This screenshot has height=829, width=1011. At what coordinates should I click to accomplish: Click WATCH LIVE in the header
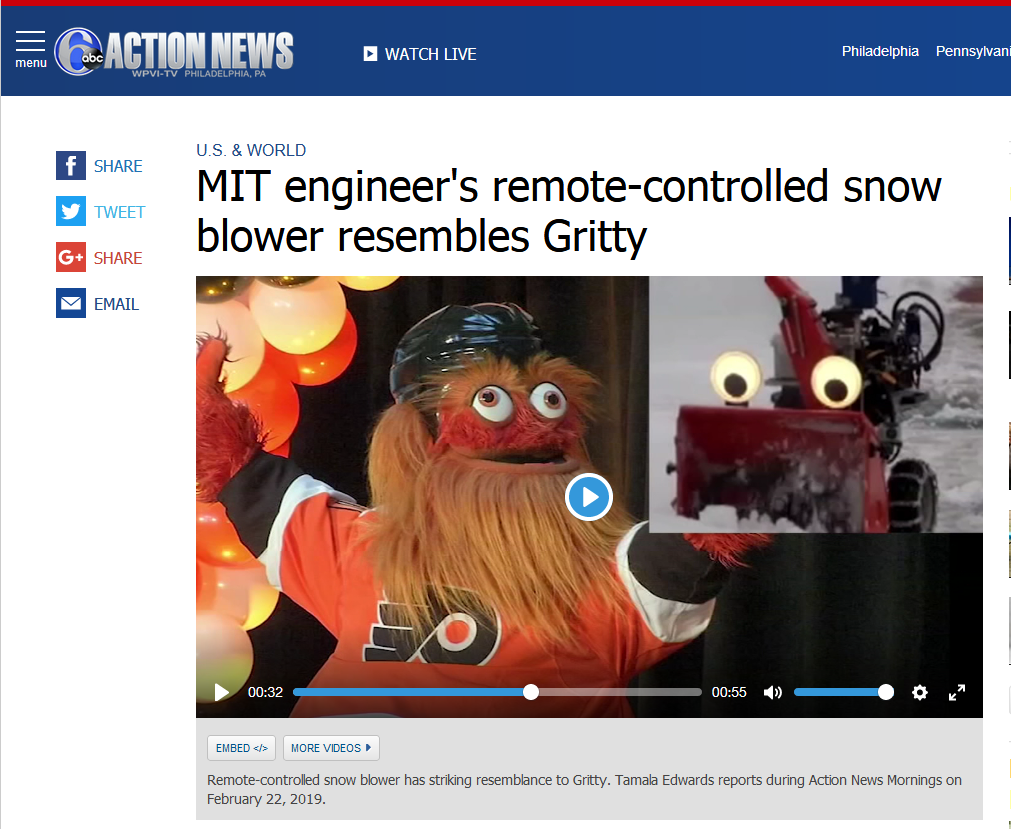pos(420,54)
